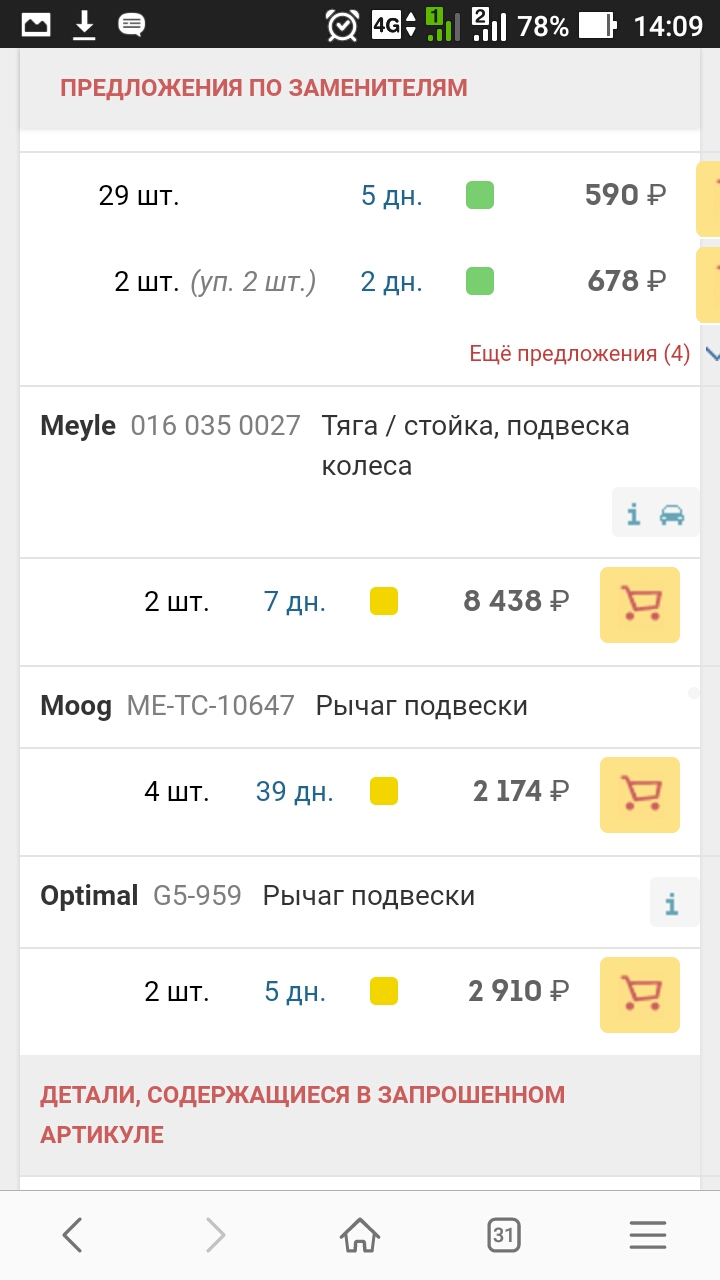This screenshot has height=1280, width=720.
Task: Add Moog 2 174 ₽ offer to cart
Action: pyautogui.click(x=640, y=795)
